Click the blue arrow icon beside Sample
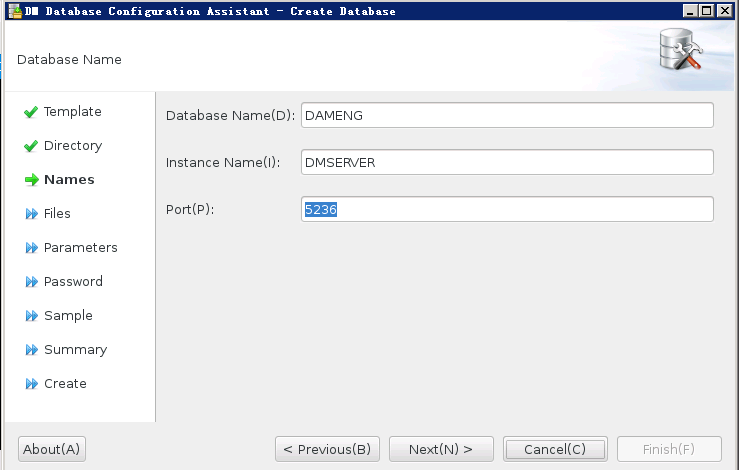Viewport: 739px width, 470px height. [x=32, y=315]
